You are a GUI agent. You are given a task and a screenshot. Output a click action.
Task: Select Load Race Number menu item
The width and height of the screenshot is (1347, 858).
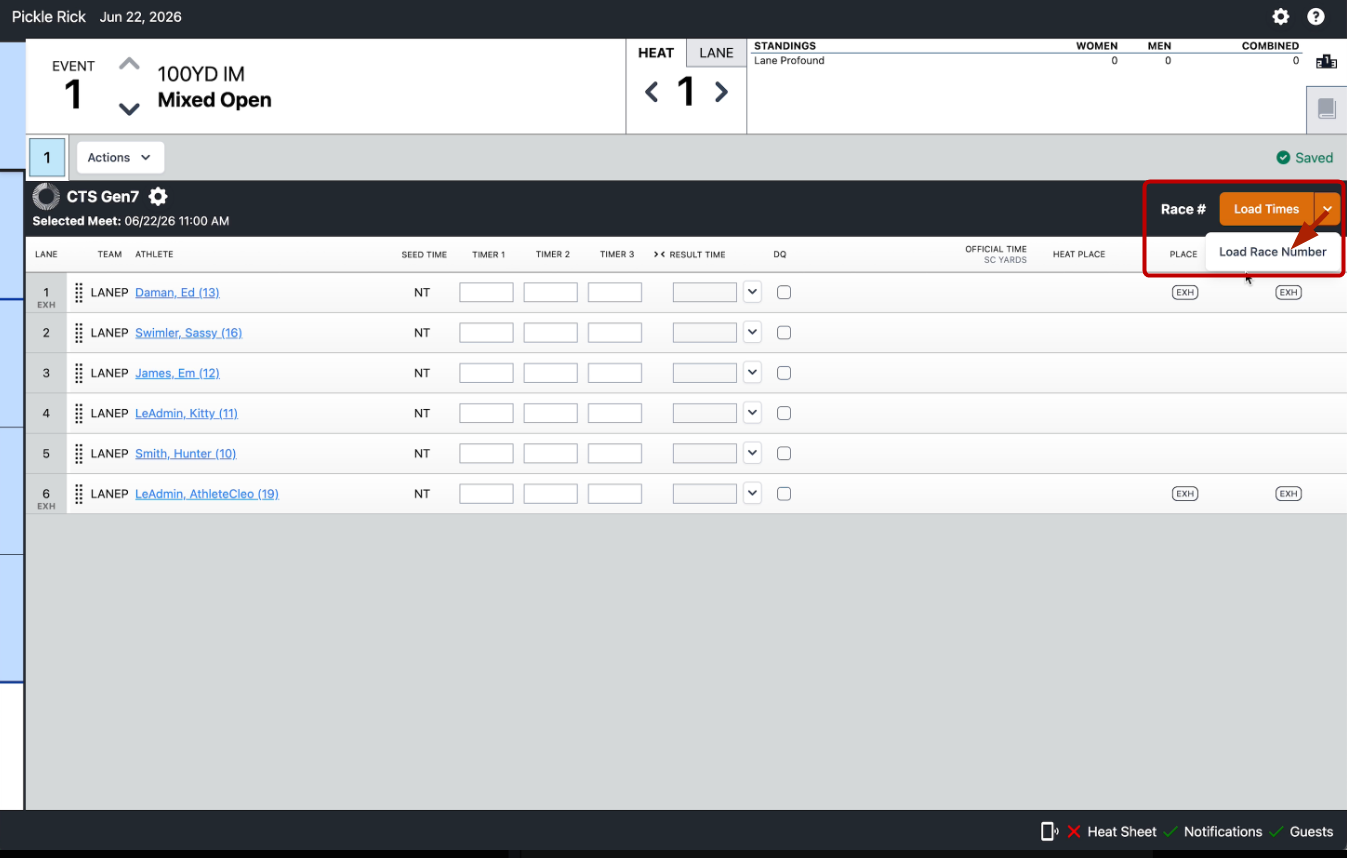tap(1272, 252)
